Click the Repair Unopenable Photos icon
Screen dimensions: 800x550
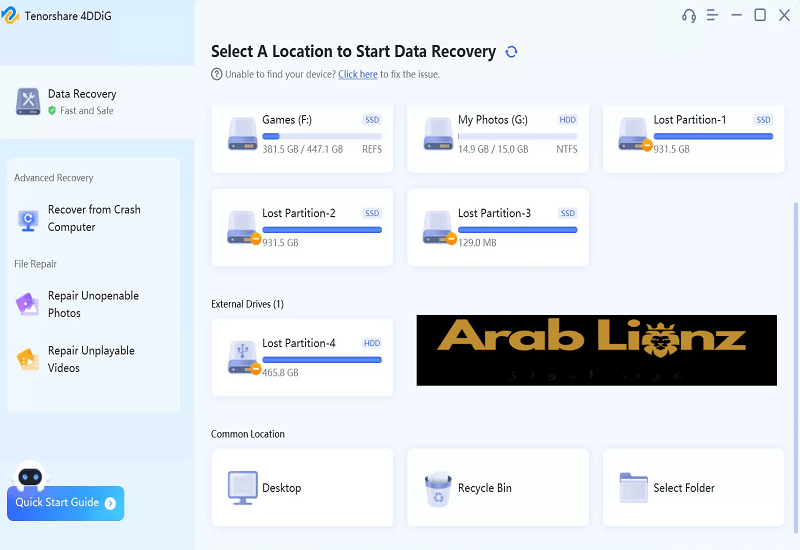[28, 304]
